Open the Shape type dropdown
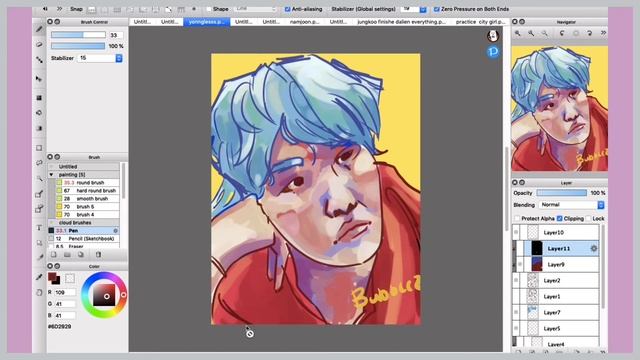The width and height of the screenshot is (640, 360). [x=256, y=9]
